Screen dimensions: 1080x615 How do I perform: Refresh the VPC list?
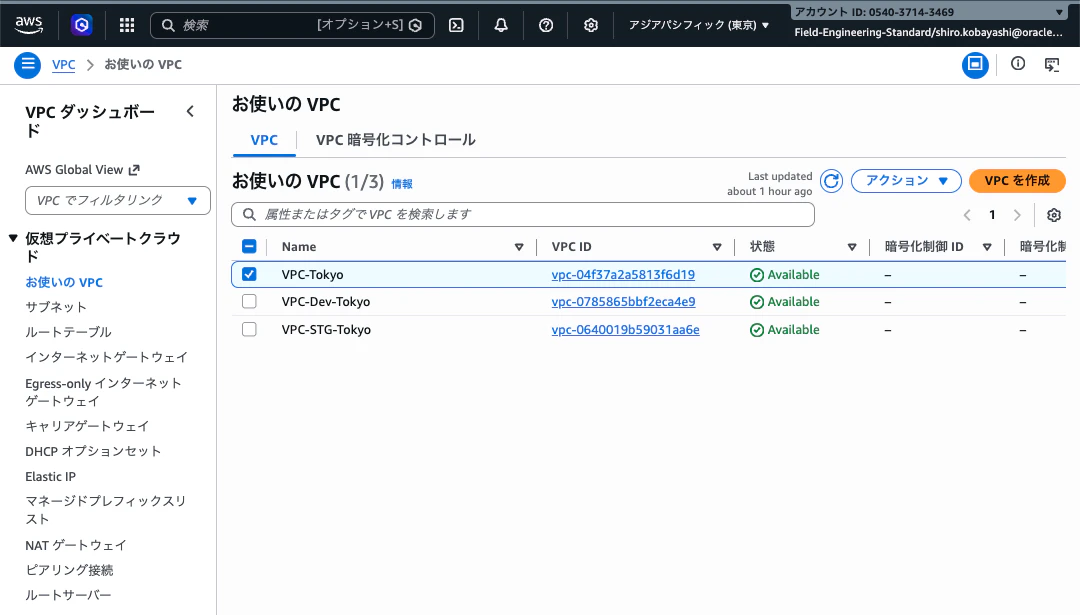coord(831,181)
